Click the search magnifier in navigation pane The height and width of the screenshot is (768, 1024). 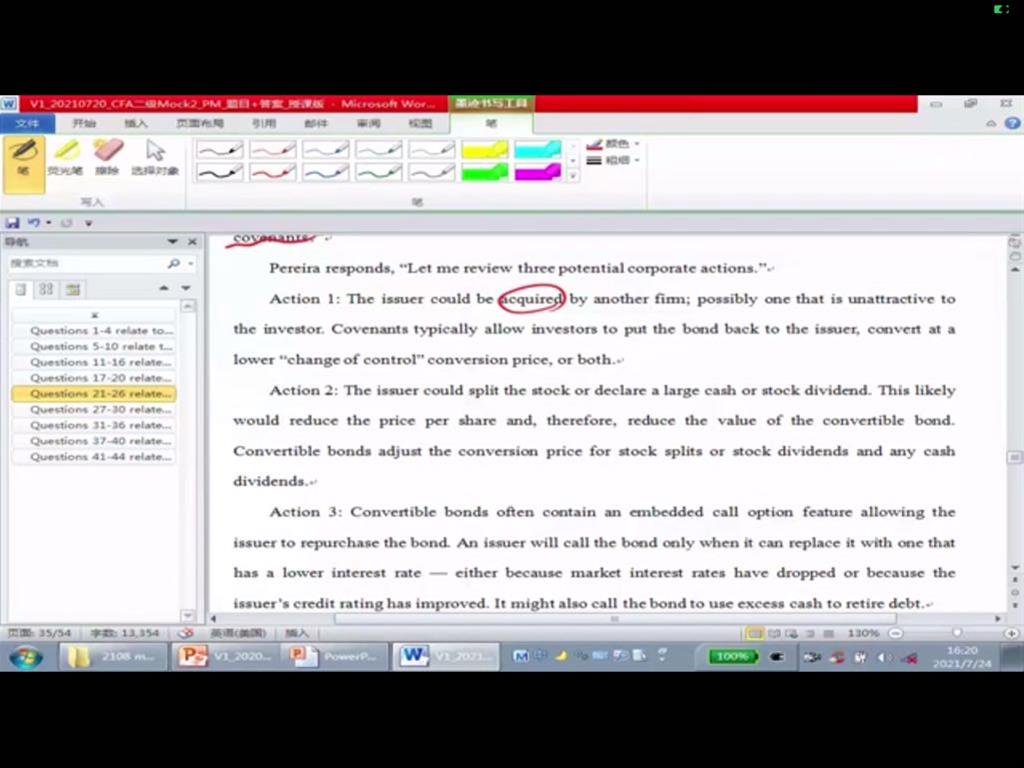click(174, 264)
